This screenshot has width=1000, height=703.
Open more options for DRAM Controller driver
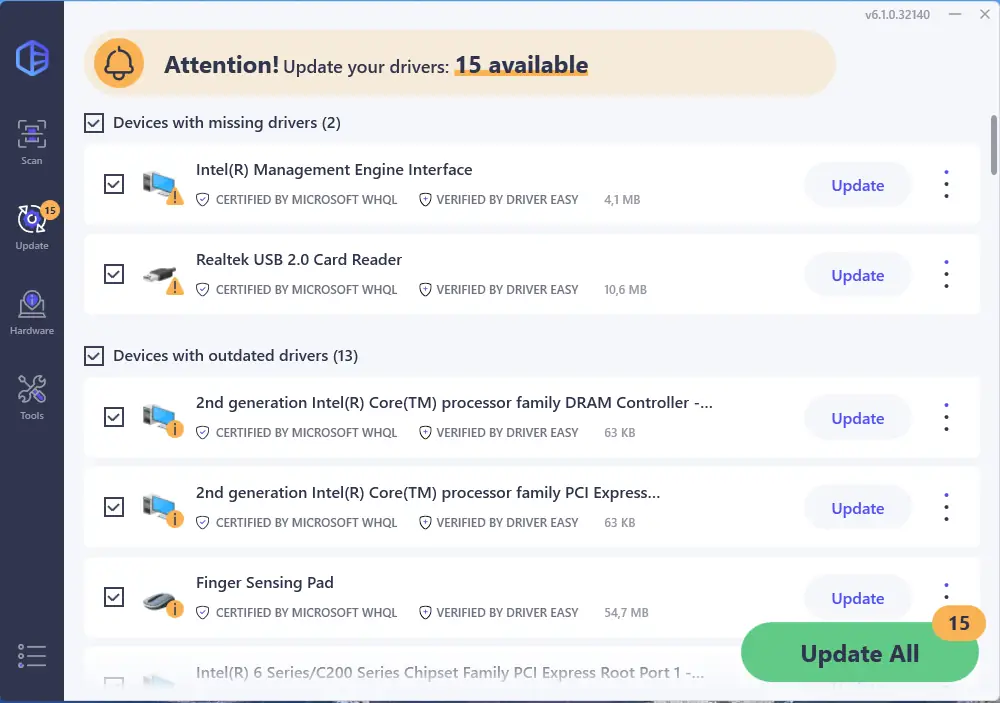pos(946,417)
